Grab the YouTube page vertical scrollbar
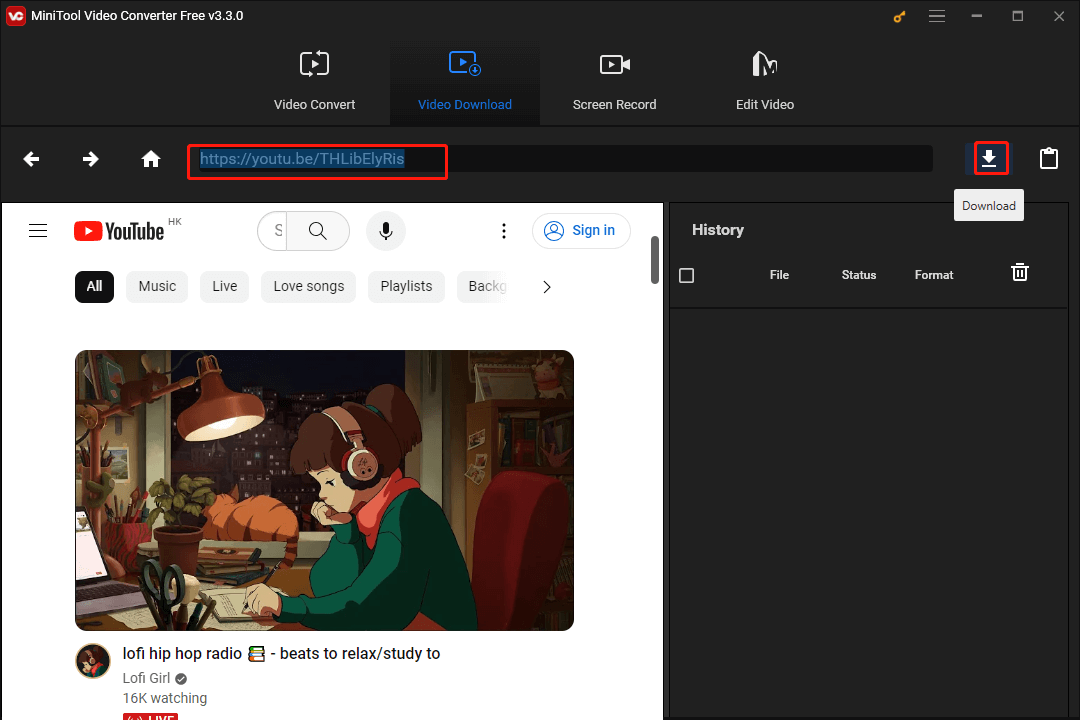This screenshot has height=720, width=1080. [x=654, y=260]
